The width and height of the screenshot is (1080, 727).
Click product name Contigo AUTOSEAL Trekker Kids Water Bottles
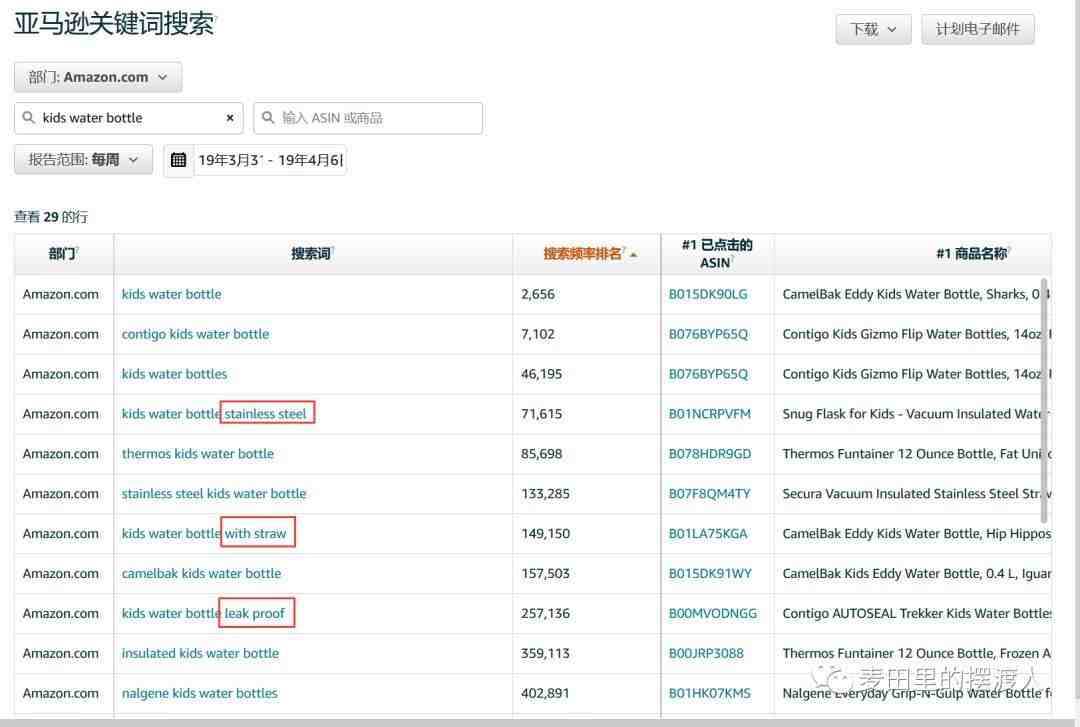click(x=917, y=614)
